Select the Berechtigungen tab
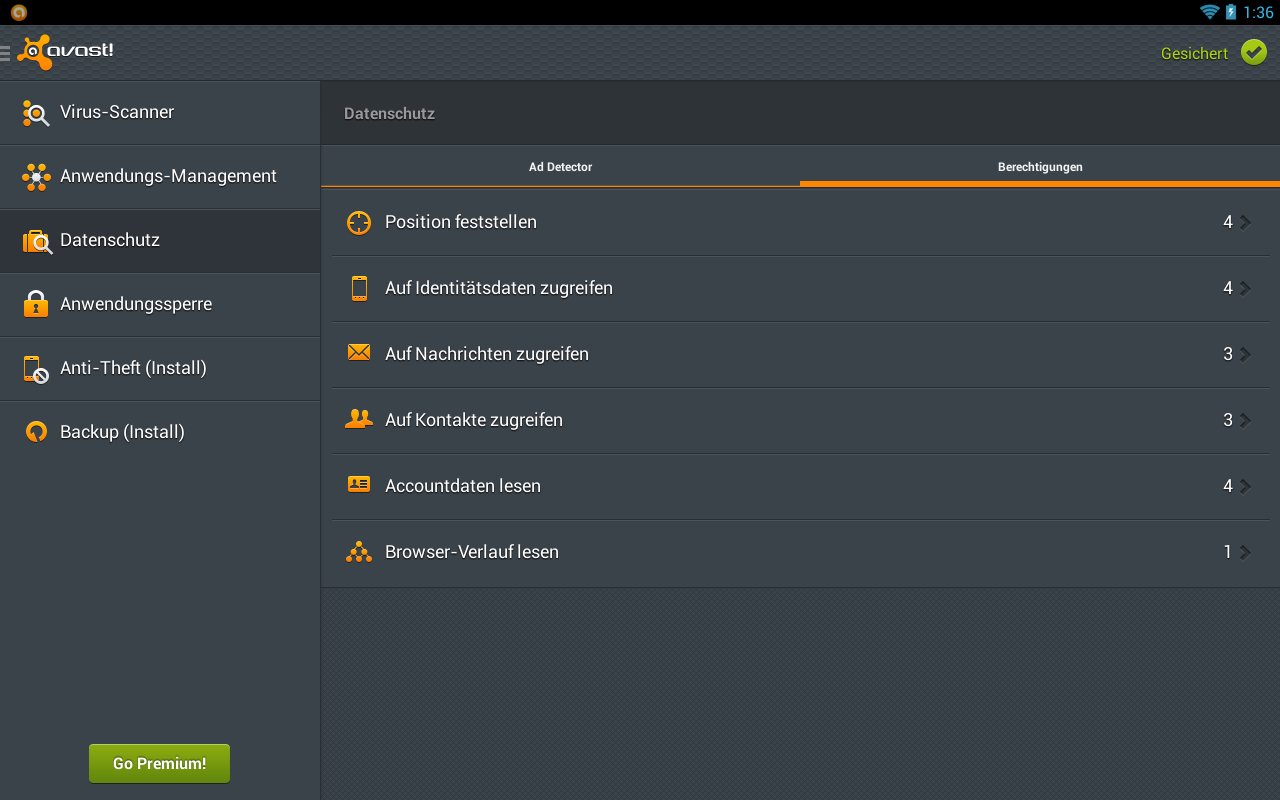 1040,167
